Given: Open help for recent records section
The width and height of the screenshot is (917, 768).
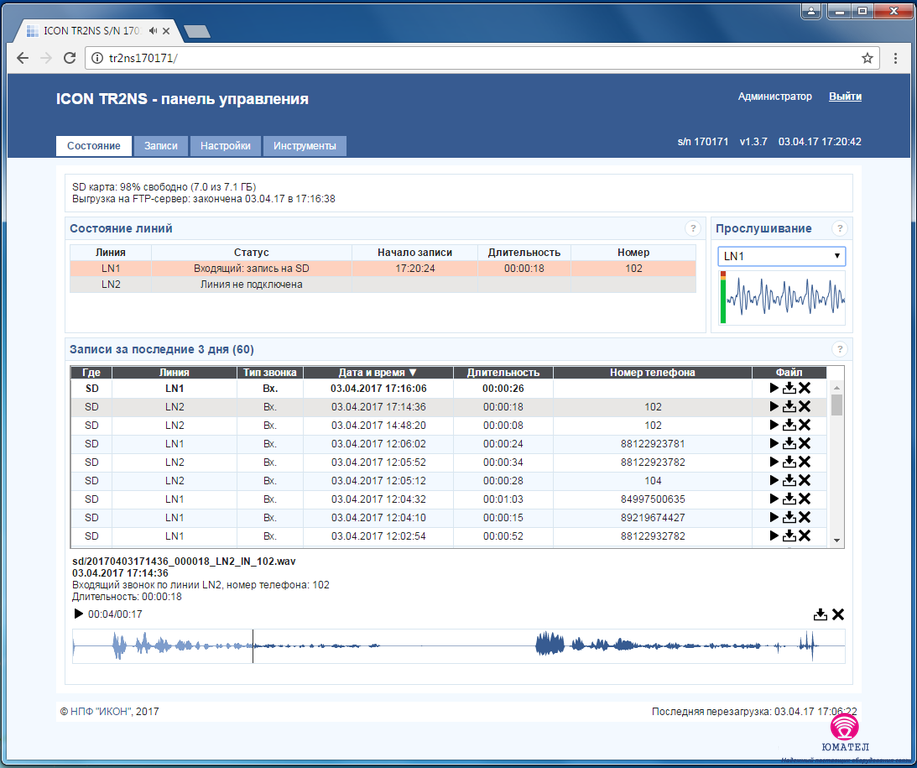Looking at the screenshot, I should (839, 349).
